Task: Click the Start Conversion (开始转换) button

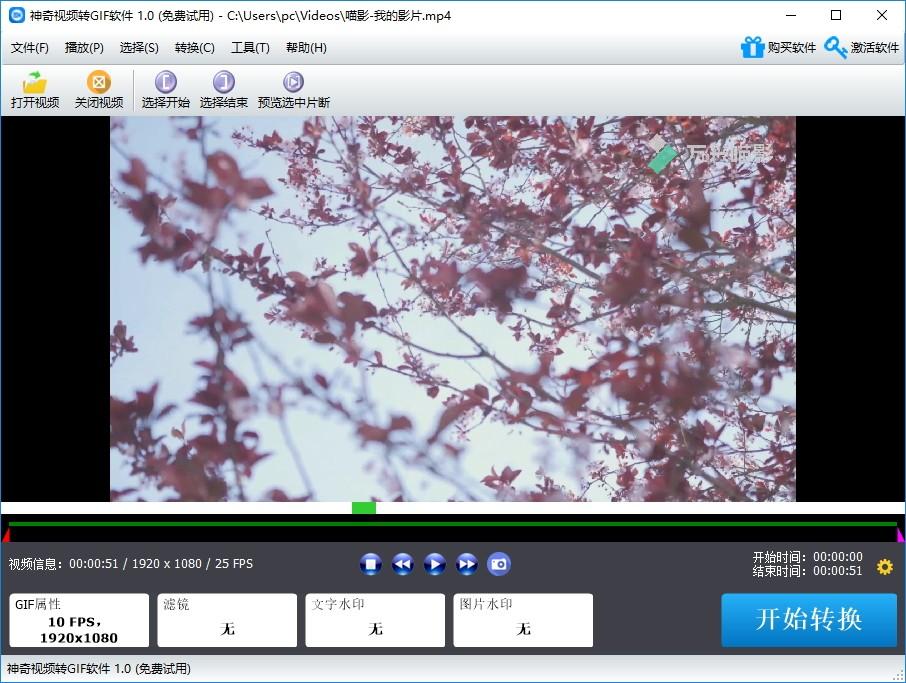Action: coord(808,619)
